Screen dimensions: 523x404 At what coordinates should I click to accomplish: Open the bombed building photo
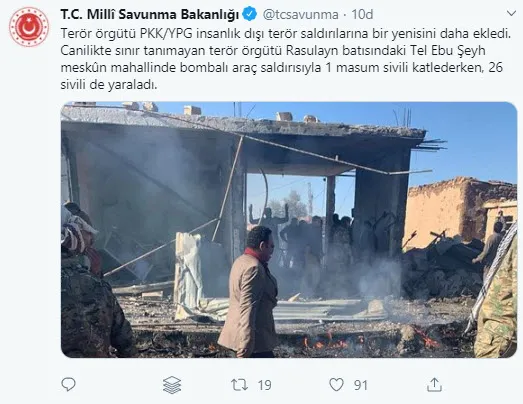289,230
